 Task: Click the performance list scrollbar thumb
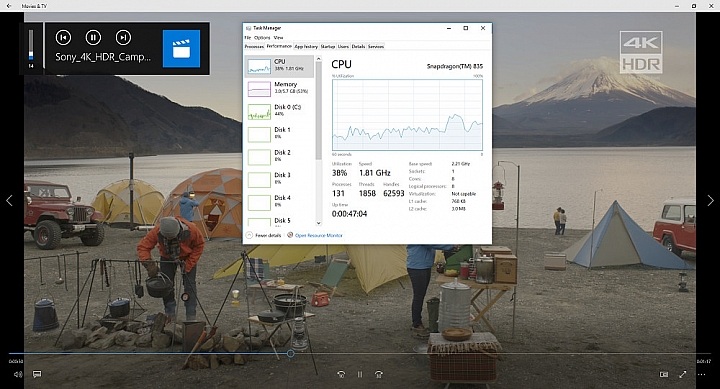pos(319,111)
